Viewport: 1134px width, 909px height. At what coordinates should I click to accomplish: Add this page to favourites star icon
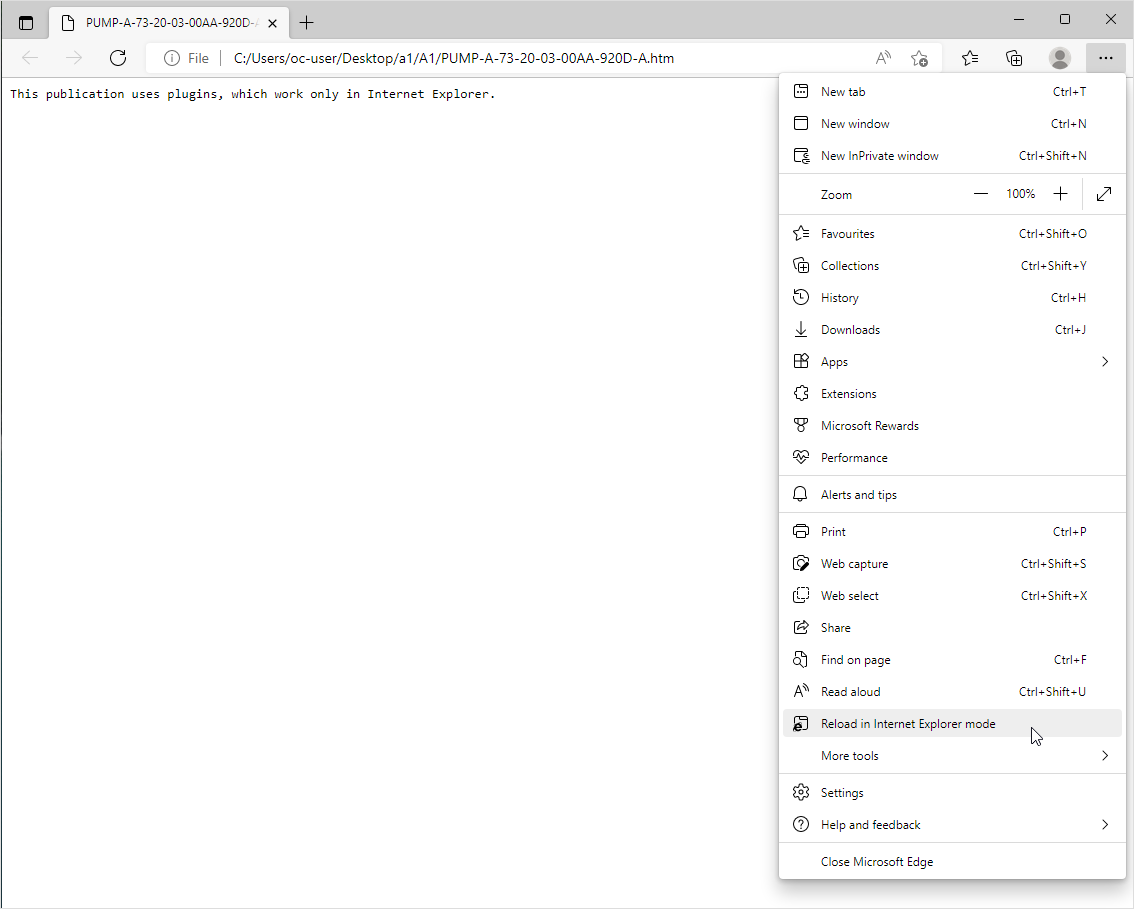tap(919, 58)
